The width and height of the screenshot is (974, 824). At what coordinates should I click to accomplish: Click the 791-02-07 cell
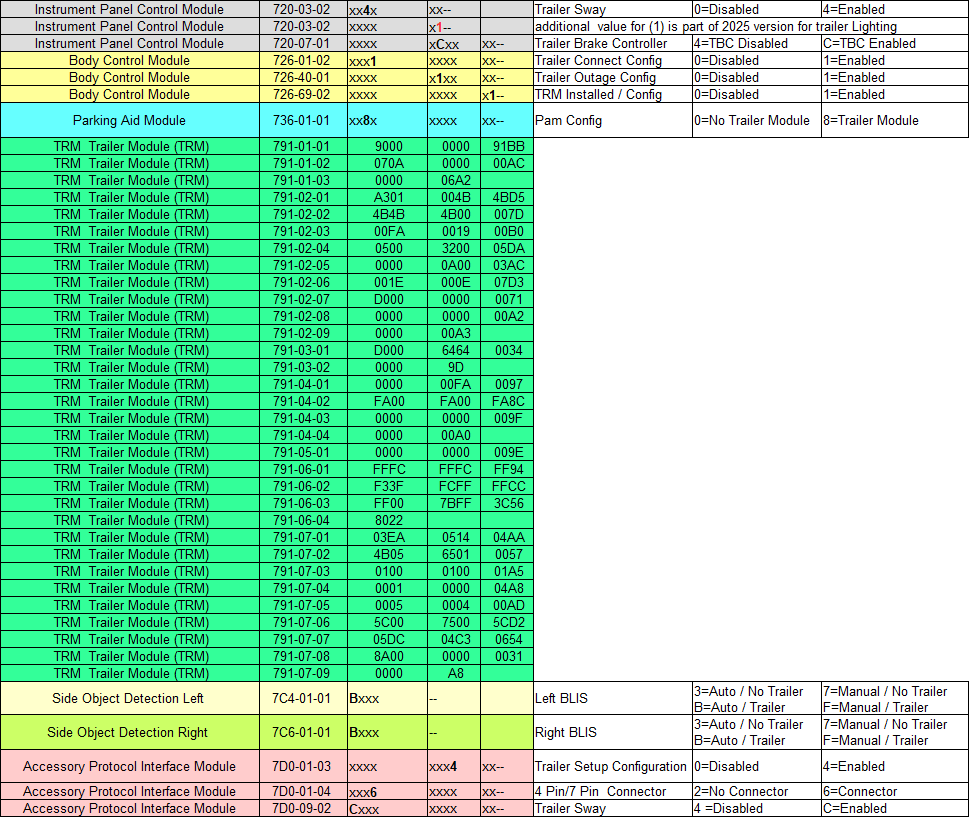click(x=303, y=299)
